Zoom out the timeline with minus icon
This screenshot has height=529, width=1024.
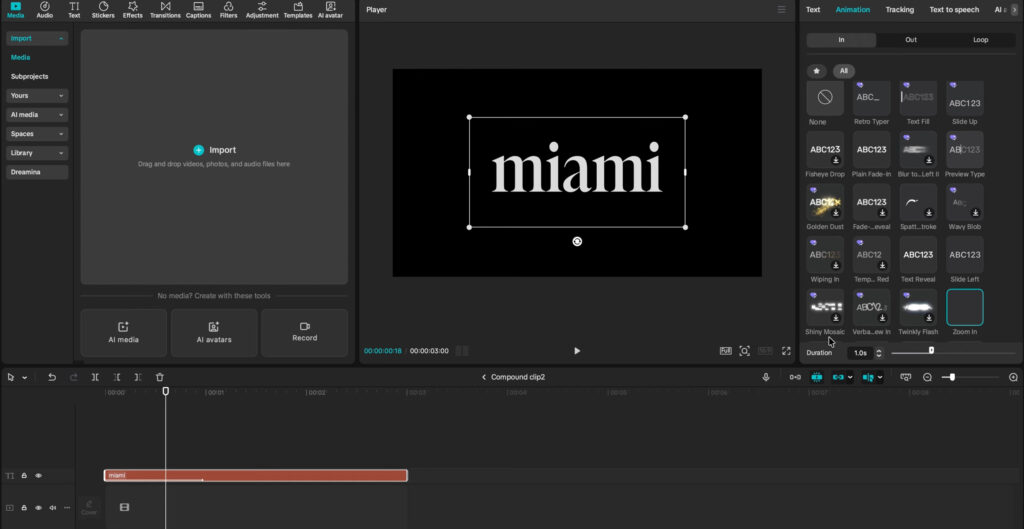(927, 377)
